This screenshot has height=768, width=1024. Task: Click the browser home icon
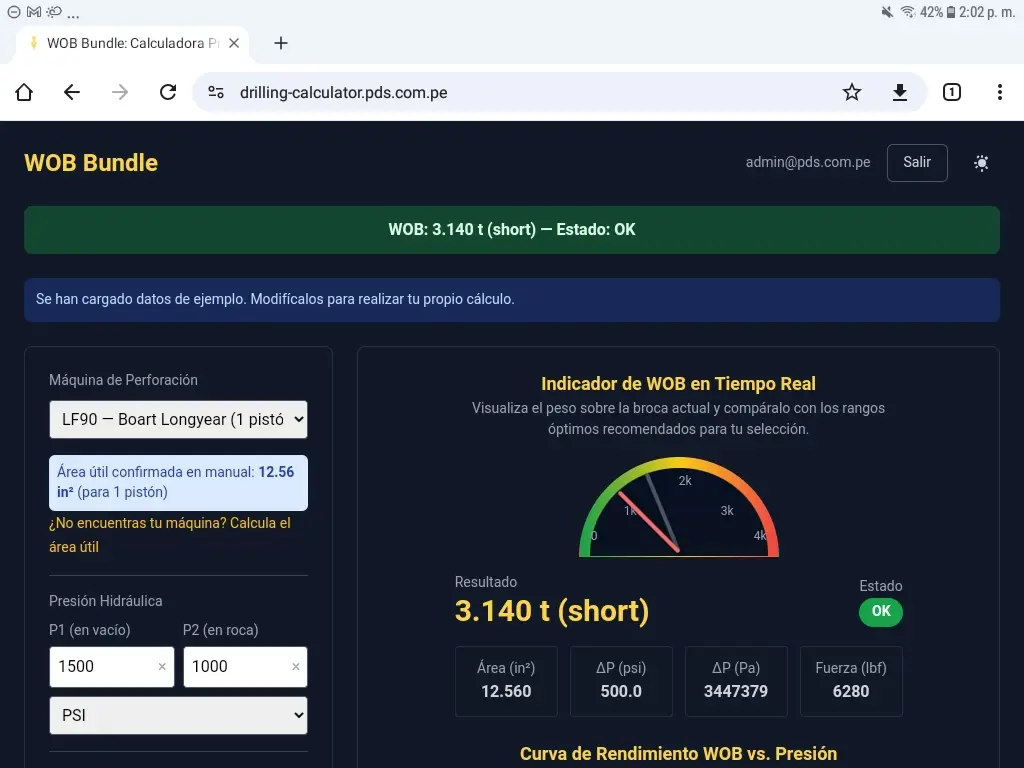click(23, 92)
